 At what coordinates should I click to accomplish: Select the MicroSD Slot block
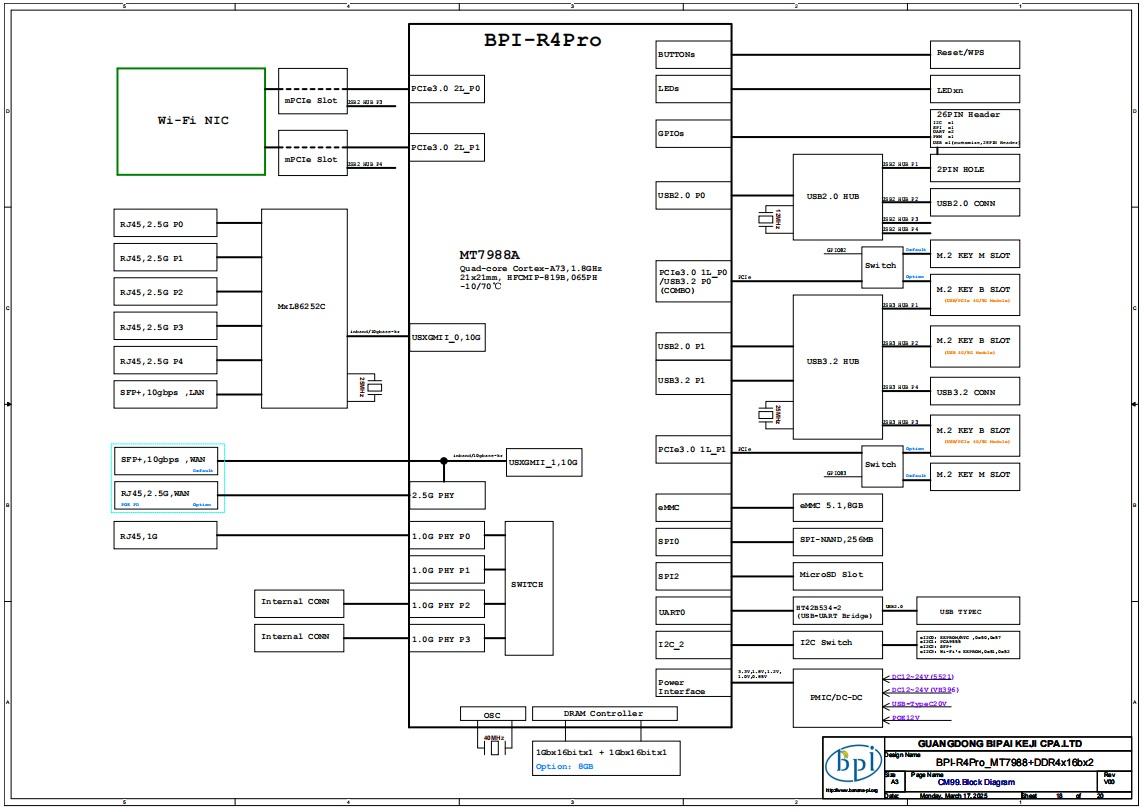838,576
